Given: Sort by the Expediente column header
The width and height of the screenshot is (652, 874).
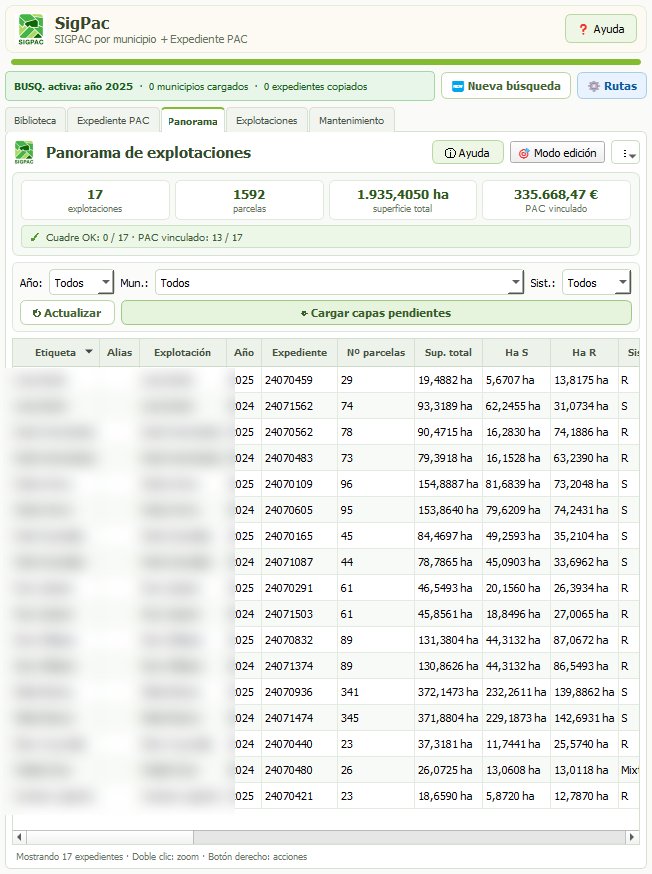Looking at the screenshot, I should 299,352.
